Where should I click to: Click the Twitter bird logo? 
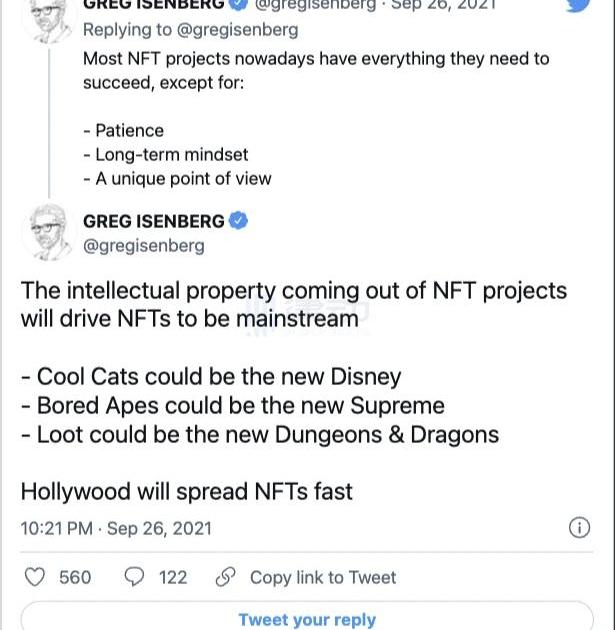[578, 5]
